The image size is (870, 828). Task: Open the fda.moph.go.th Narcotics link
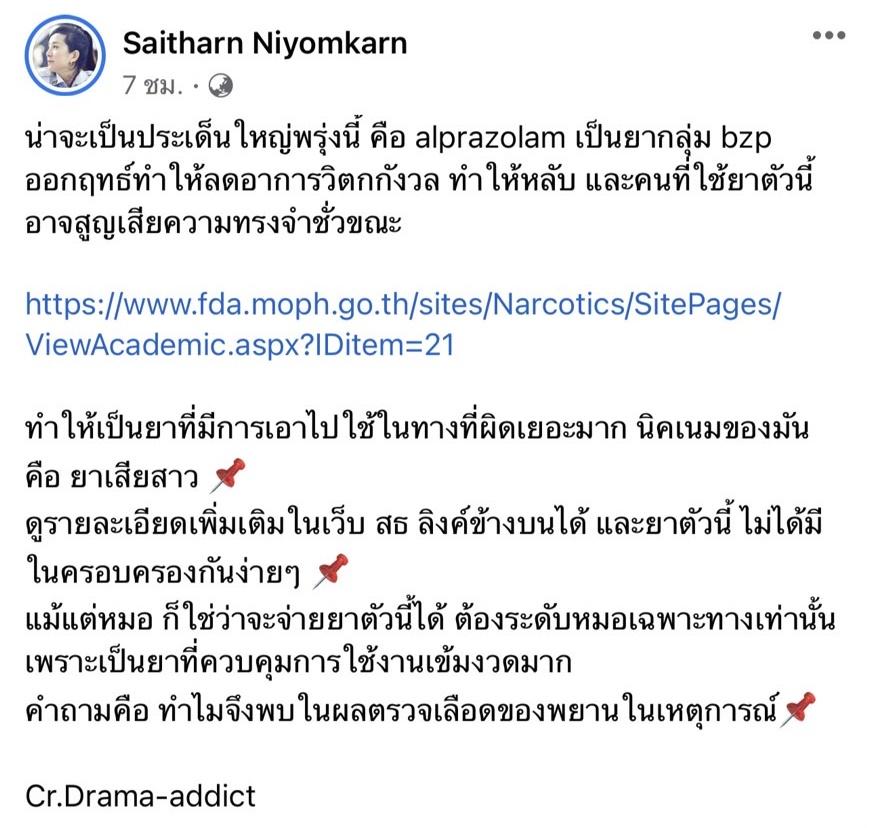[x=403, y=304]
